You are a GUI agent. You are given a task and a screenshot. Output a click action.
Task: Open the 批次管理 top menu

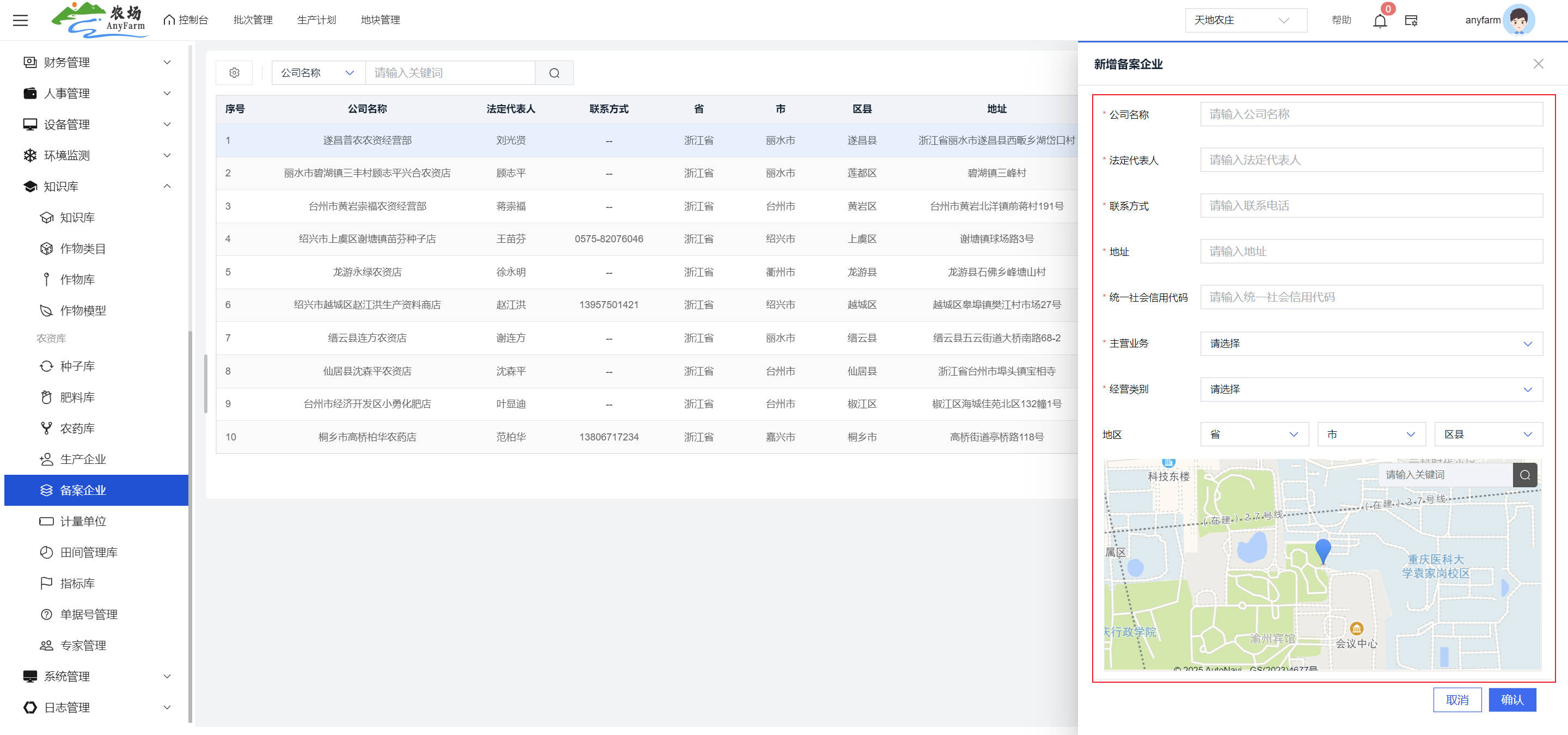click(x=253, y=20)
